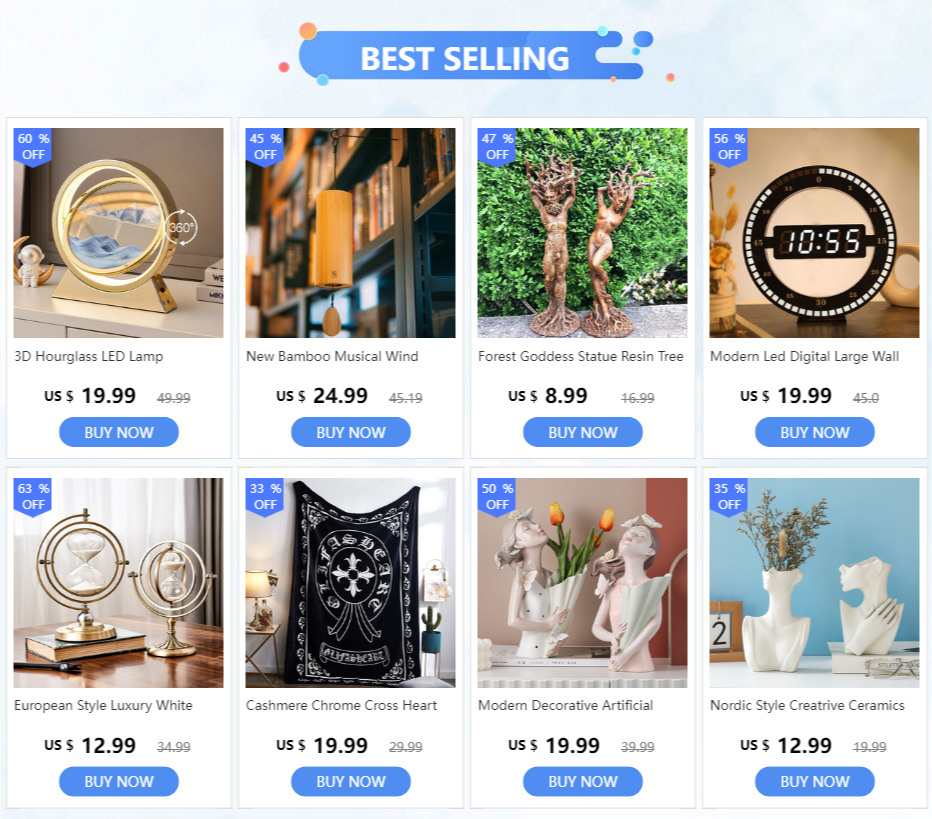Click the 45% OFF badge on Bamboo Wind chime

265,147
